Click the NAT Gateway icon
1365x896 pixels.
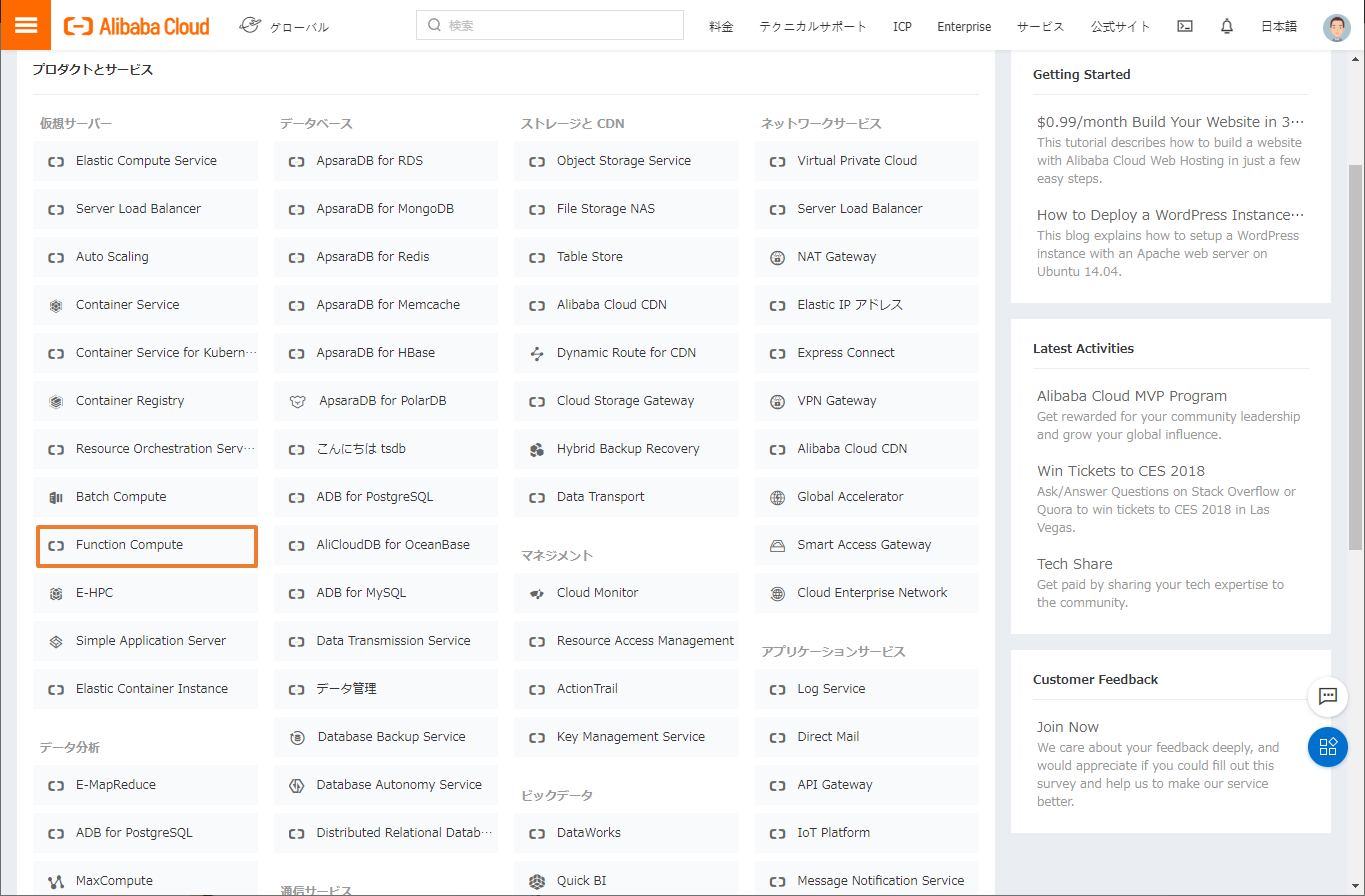(x=778, y=257)
